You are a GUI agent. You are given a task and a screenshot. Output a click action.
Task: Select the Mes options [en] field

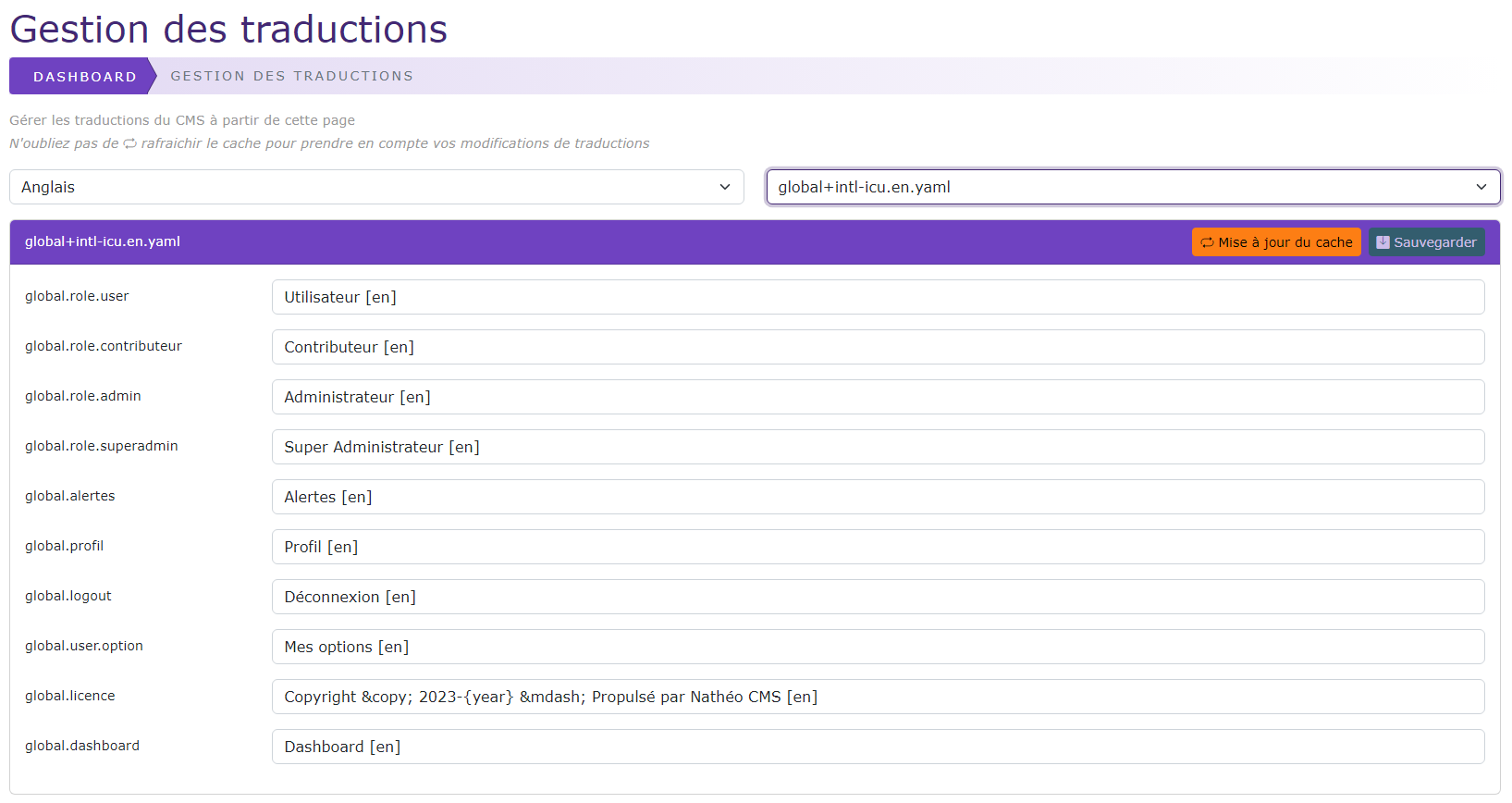(878, 647)
